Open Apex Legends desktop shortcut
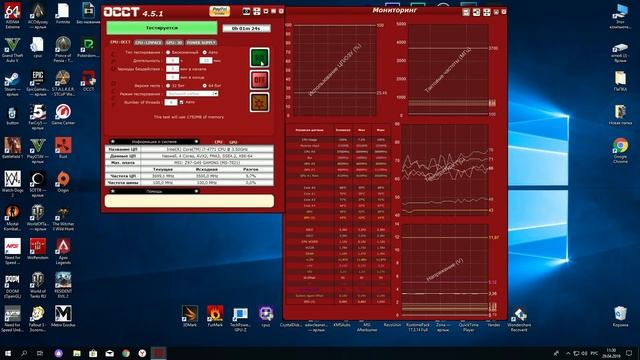640x360 pixels. click(63, 252)
